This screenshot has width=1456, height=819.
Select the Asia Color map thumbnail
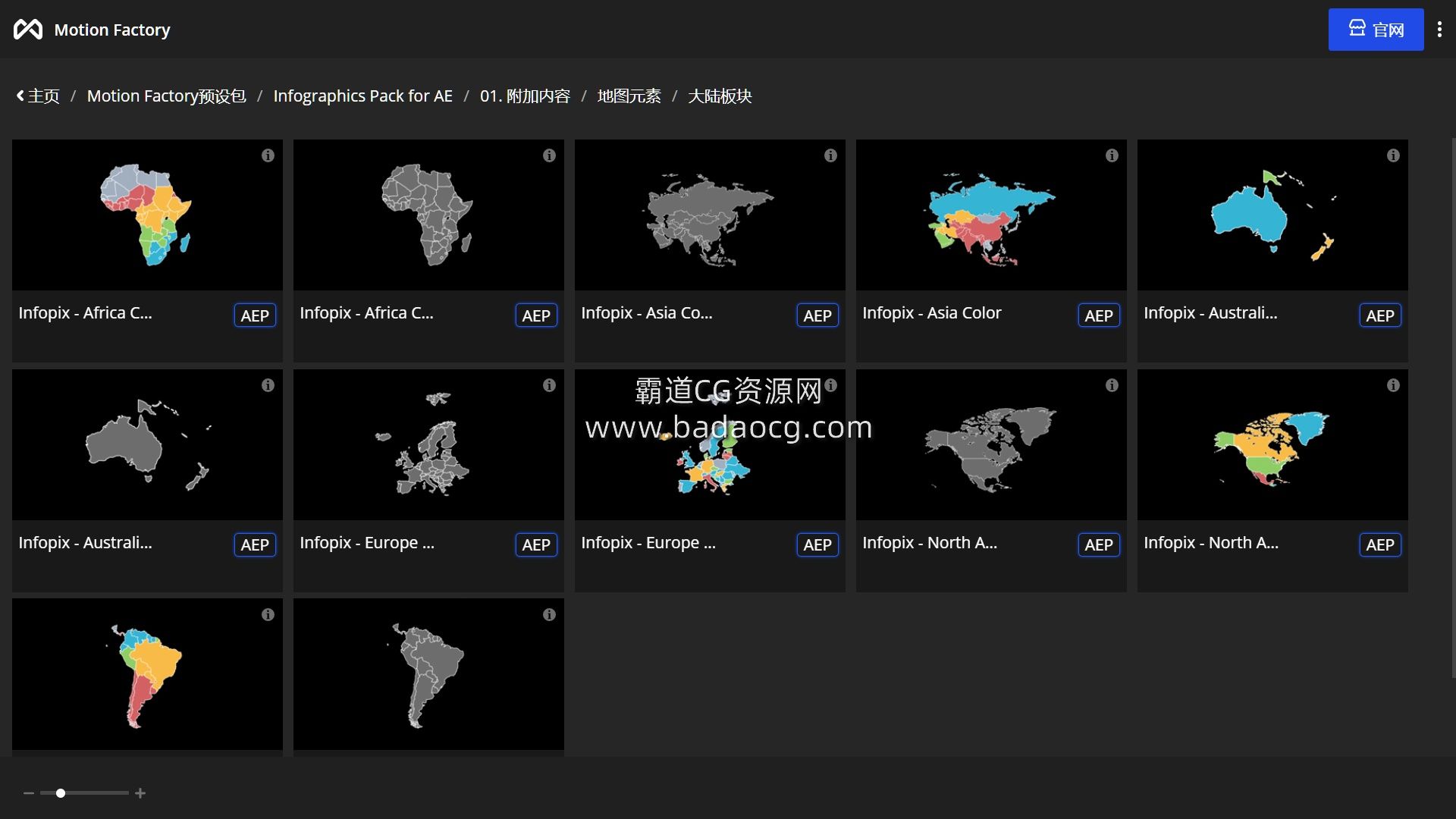click(x=991, y=215)
